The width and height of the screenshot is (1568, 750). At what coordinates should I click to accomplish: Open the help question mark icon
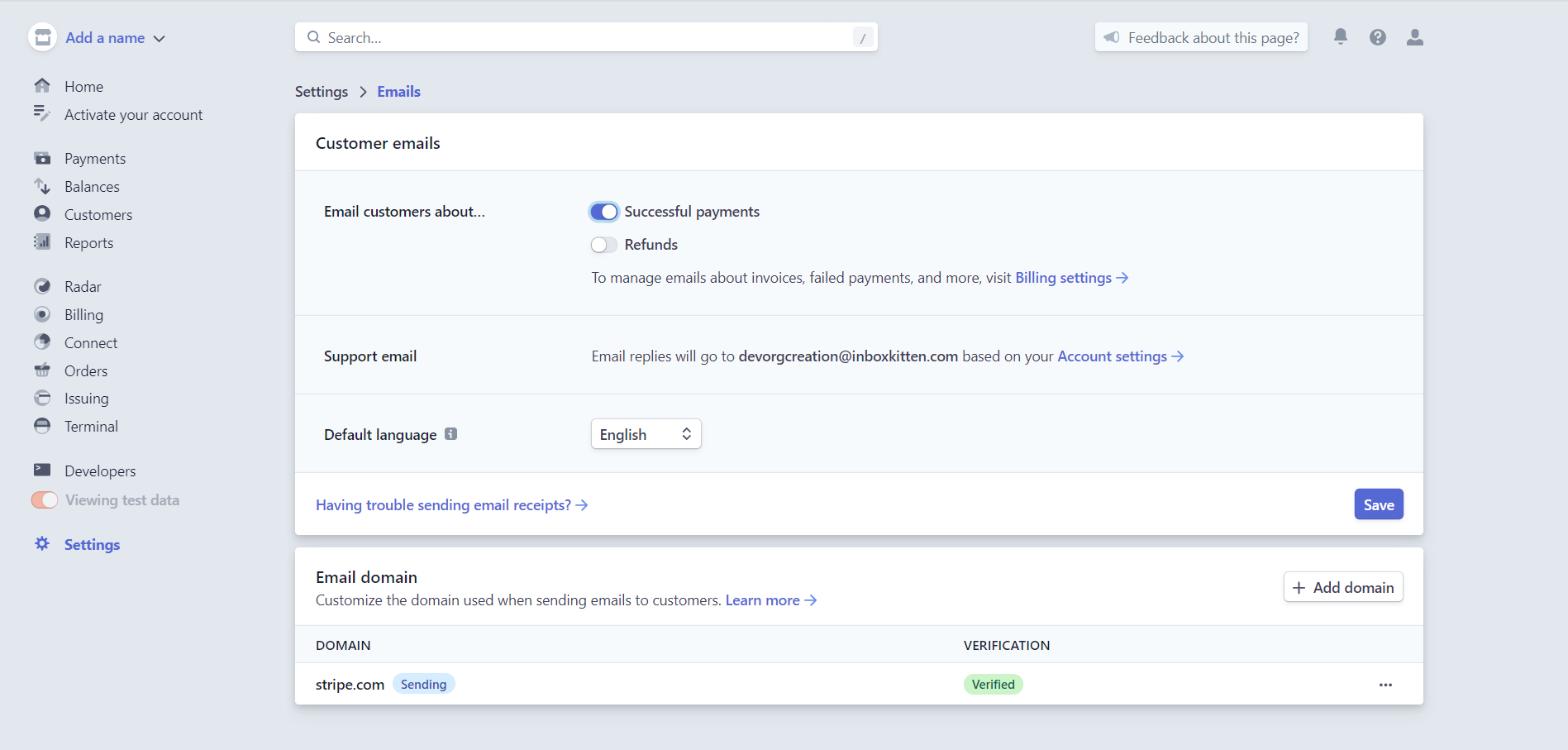coord(1377,36)
